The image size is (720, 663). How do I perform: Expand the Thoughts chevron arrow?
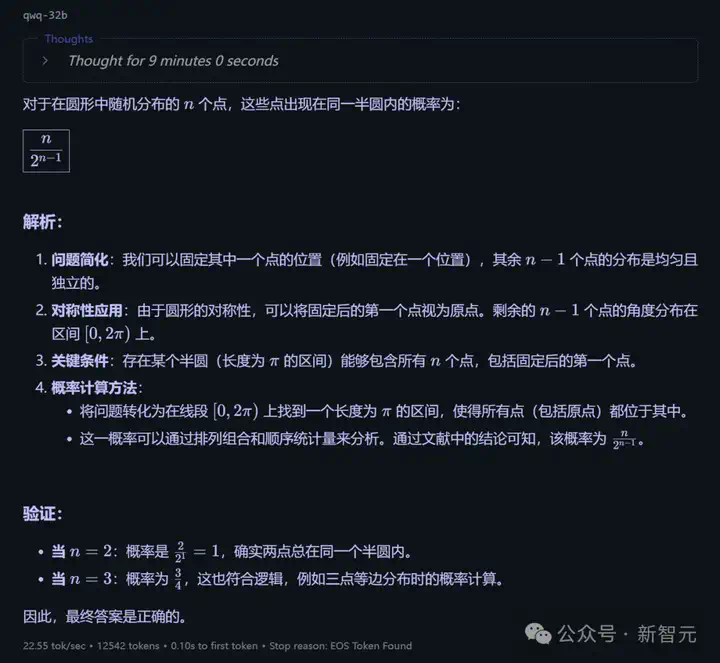[x=45, y=60]
